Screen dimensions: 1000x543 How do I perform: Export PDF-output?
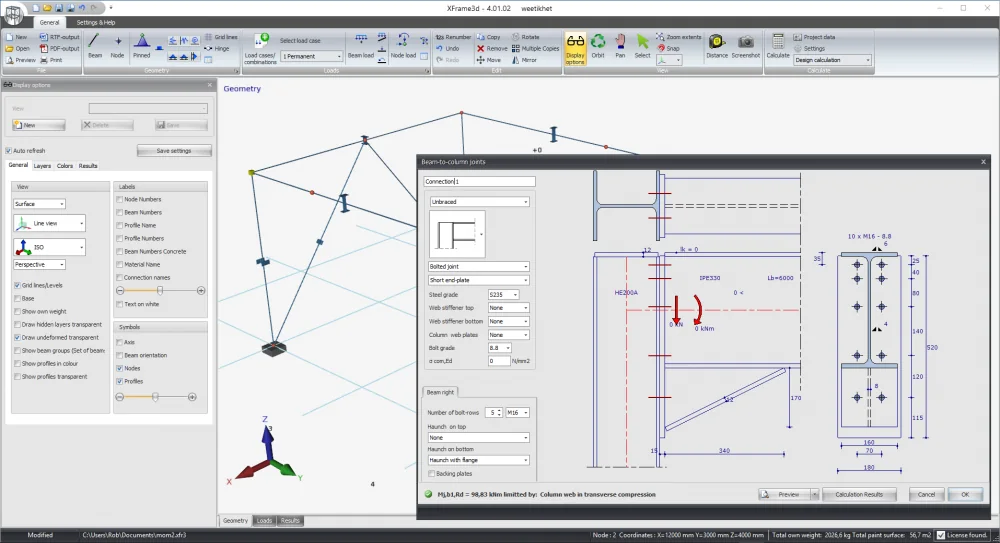click(x=60, y=48)
